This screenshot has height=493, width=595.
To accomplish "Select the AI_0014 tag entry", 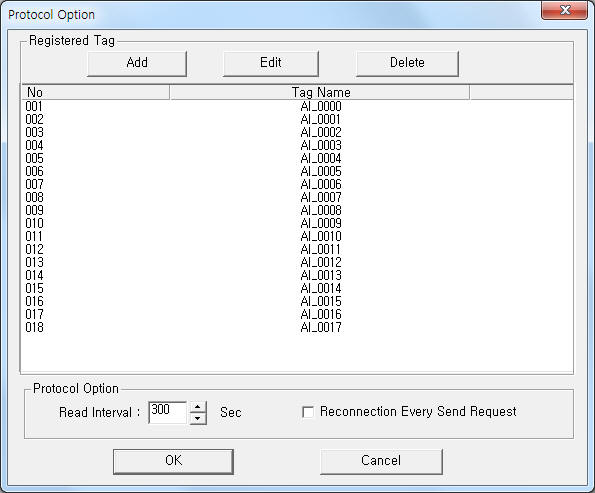I will tap(321, 288).
